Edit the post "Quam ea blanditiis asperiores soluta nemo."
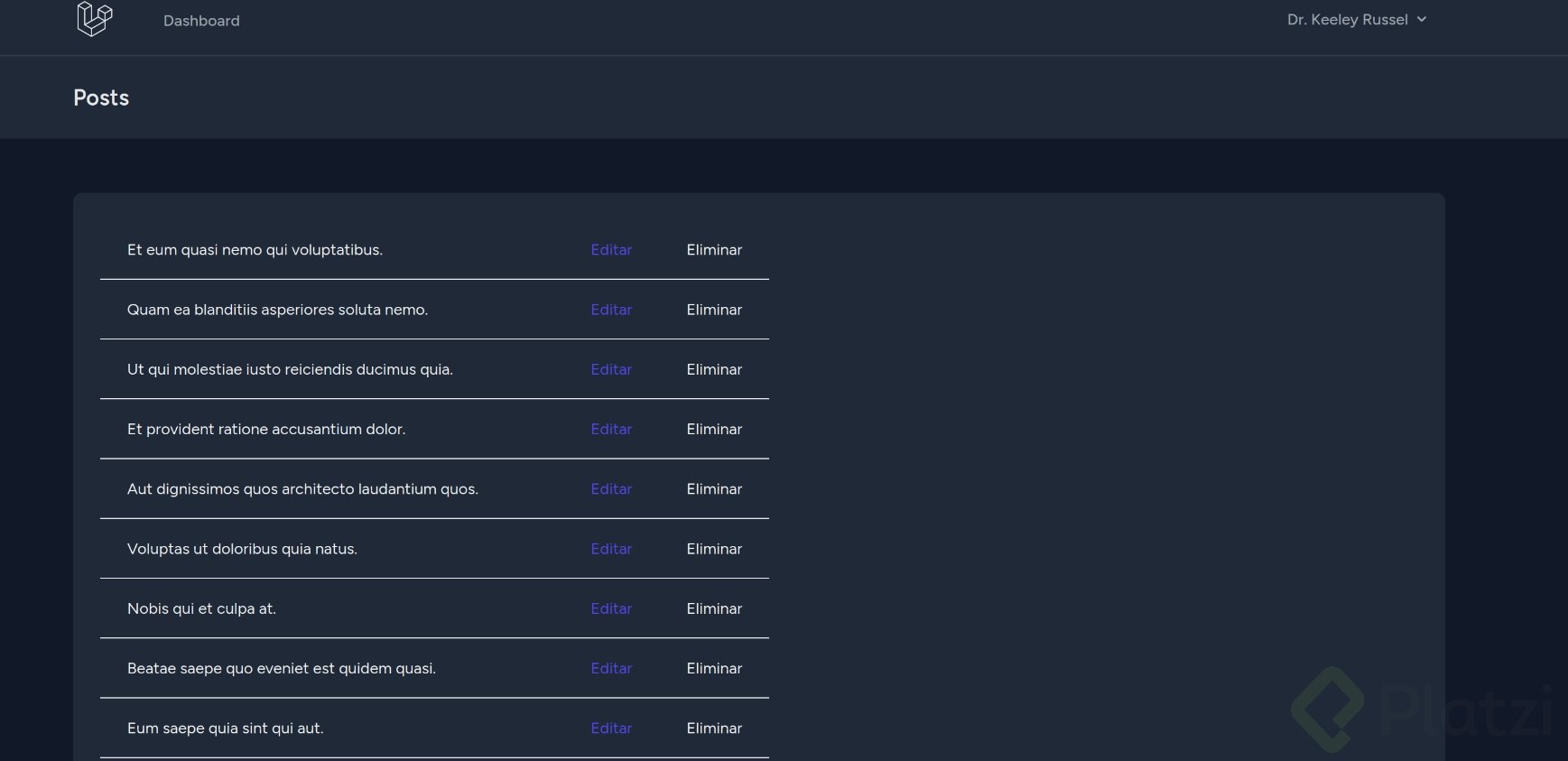The height and width of the screenshot is (761, 1568). (611, 310)
